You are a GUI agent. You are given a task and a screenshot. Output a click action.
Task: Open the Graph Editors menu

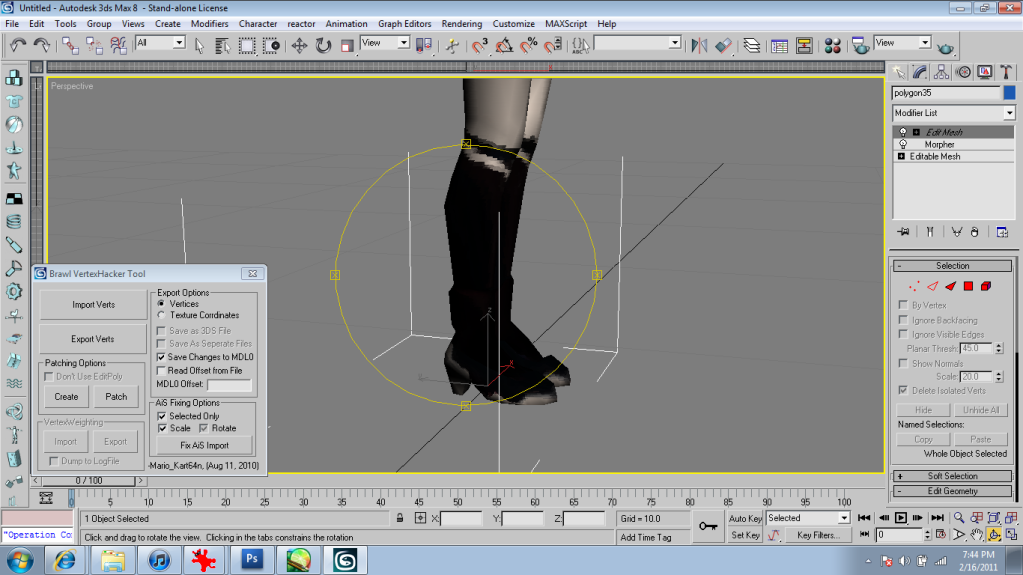405,23
